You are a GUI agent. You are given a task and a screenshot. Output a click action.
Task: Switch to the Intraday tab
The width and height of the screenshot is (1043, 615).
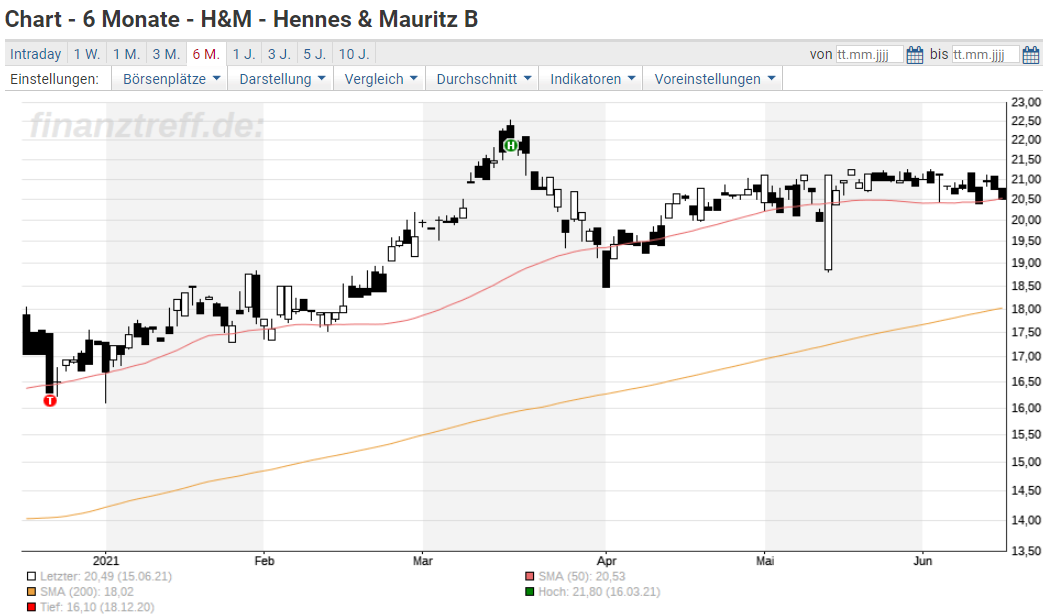35,54
